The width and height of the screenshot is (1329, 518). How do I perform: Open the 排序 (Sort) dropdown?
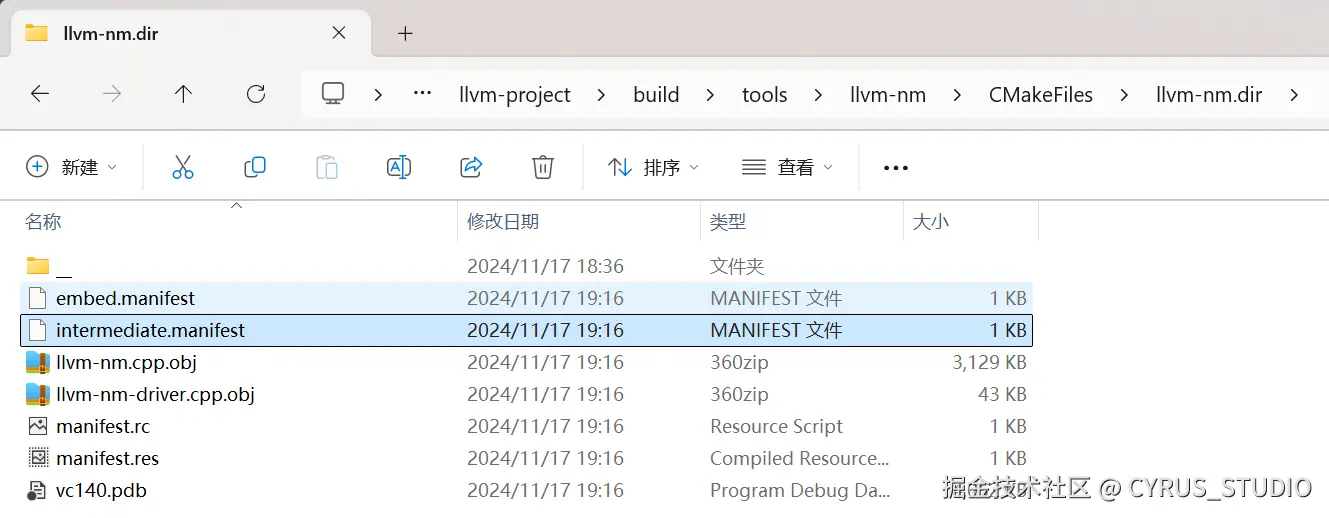click(x=654, y=167)
